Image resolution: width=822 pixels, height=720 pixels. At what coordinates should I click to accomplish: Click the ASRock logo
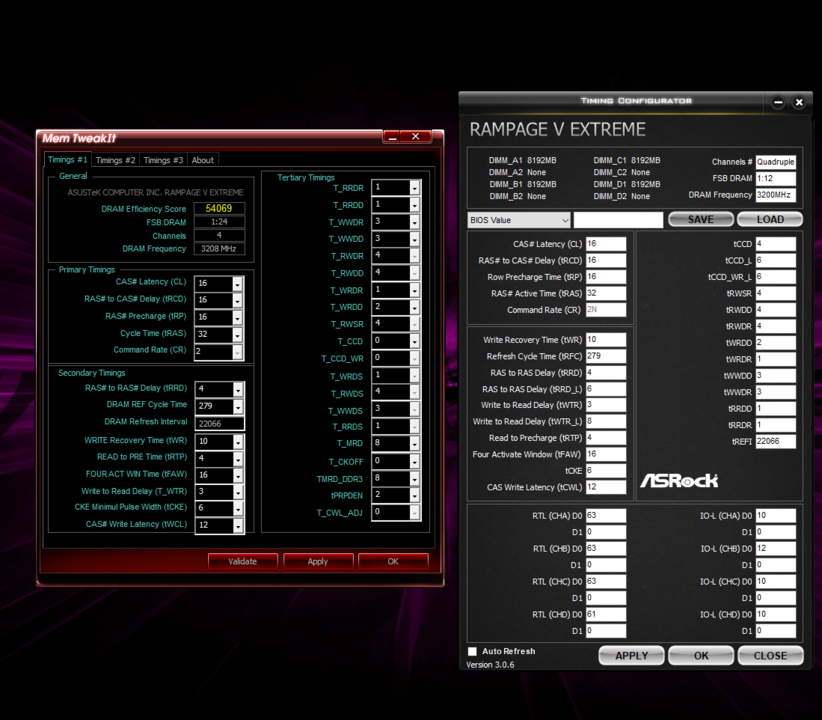[x=679, y=480]
